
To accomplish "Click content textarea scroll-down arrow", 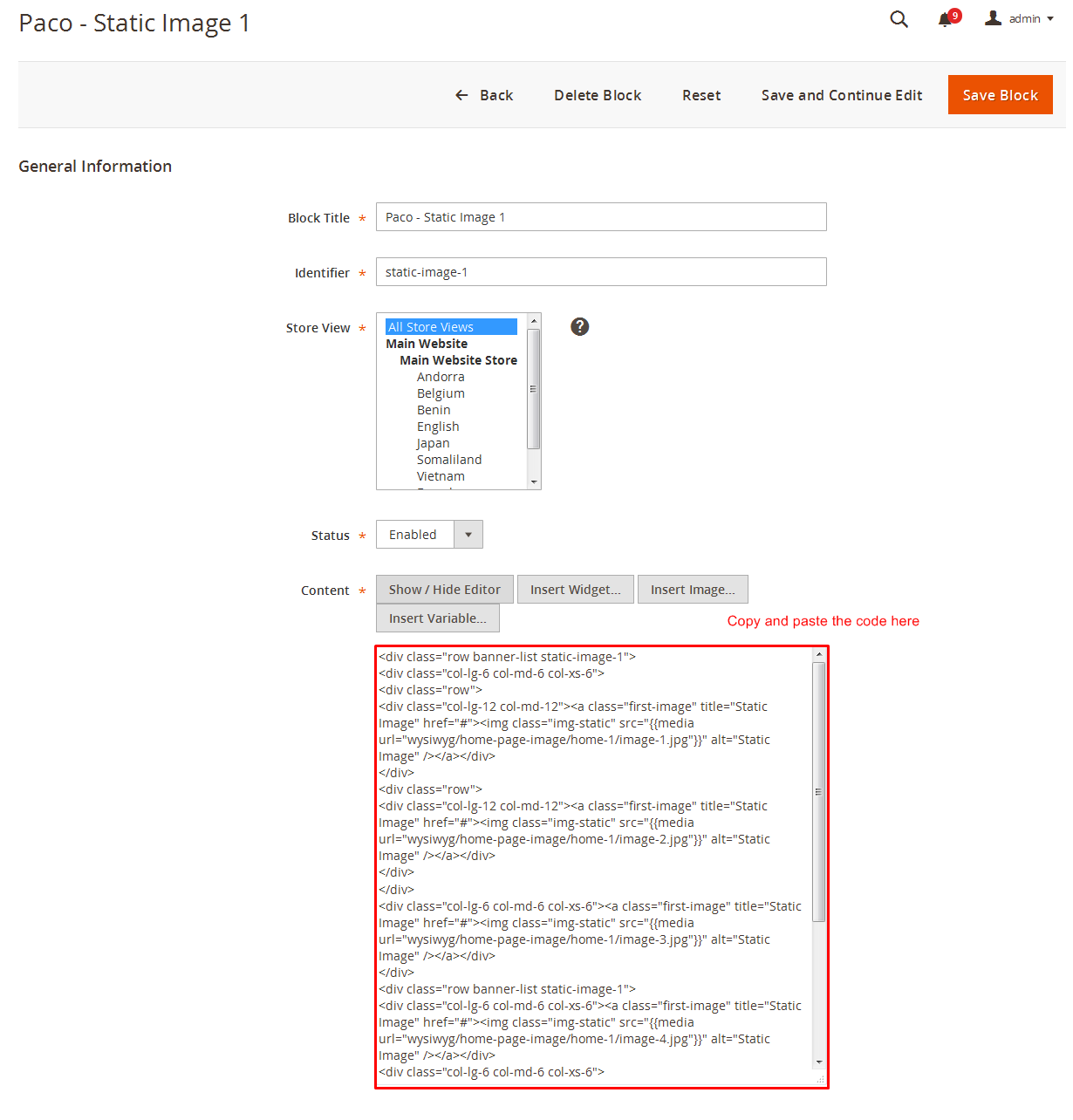I will 818,1062.
